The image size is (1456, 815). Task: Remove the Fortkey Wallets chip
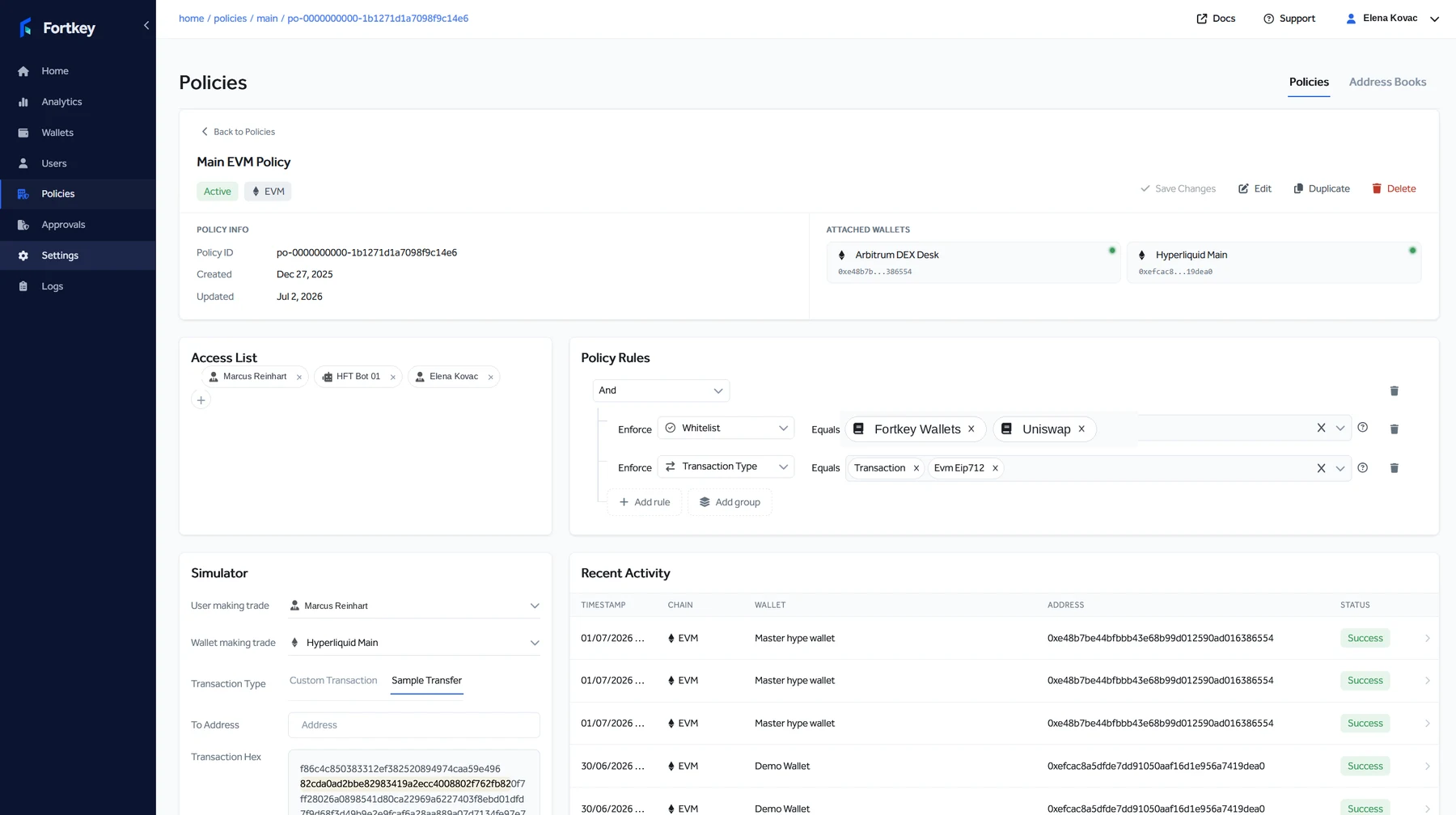pyautogui.click(x=971, y=429)
